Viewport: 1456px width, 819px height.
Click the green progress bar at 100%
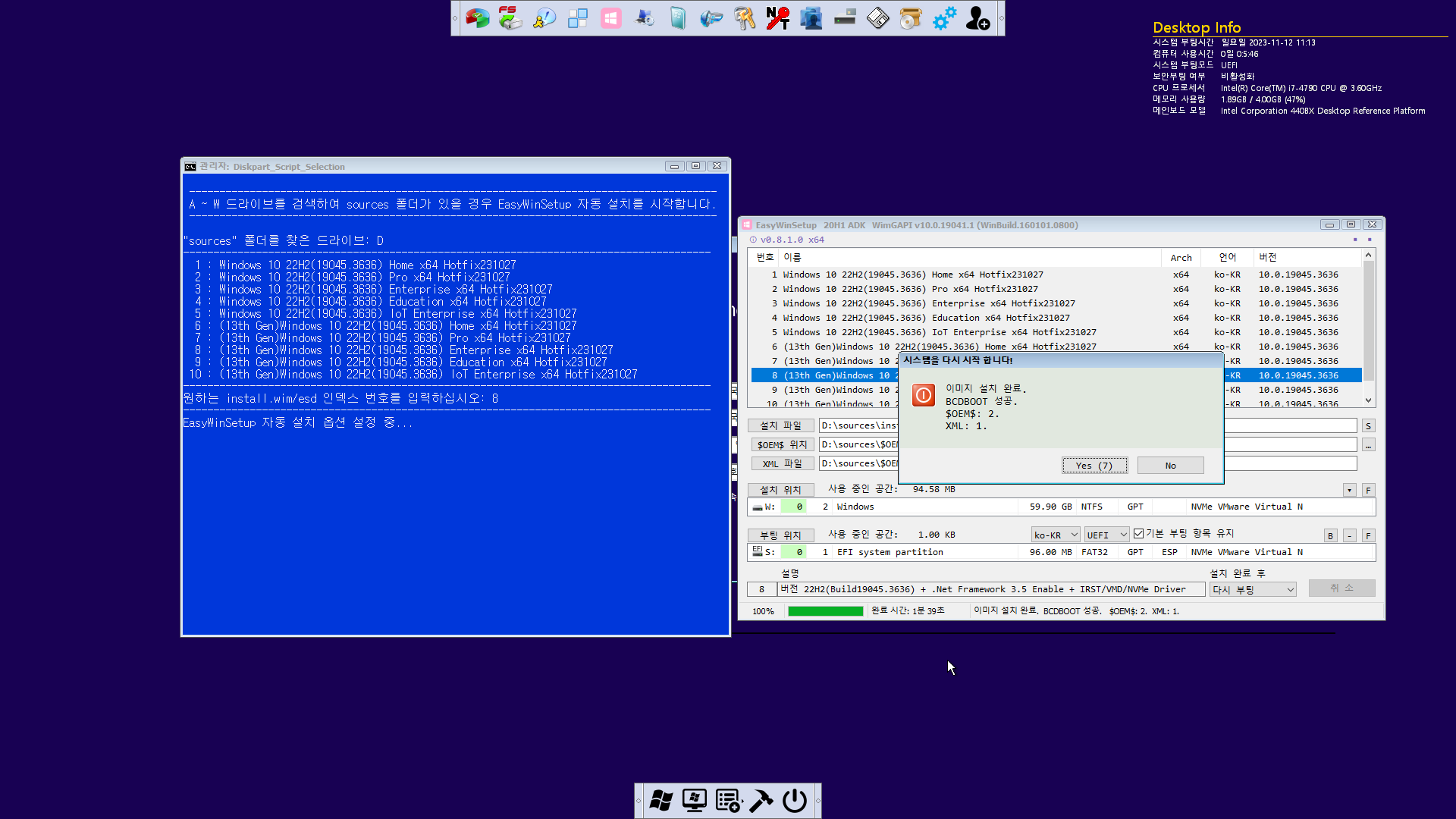point(825,611)
